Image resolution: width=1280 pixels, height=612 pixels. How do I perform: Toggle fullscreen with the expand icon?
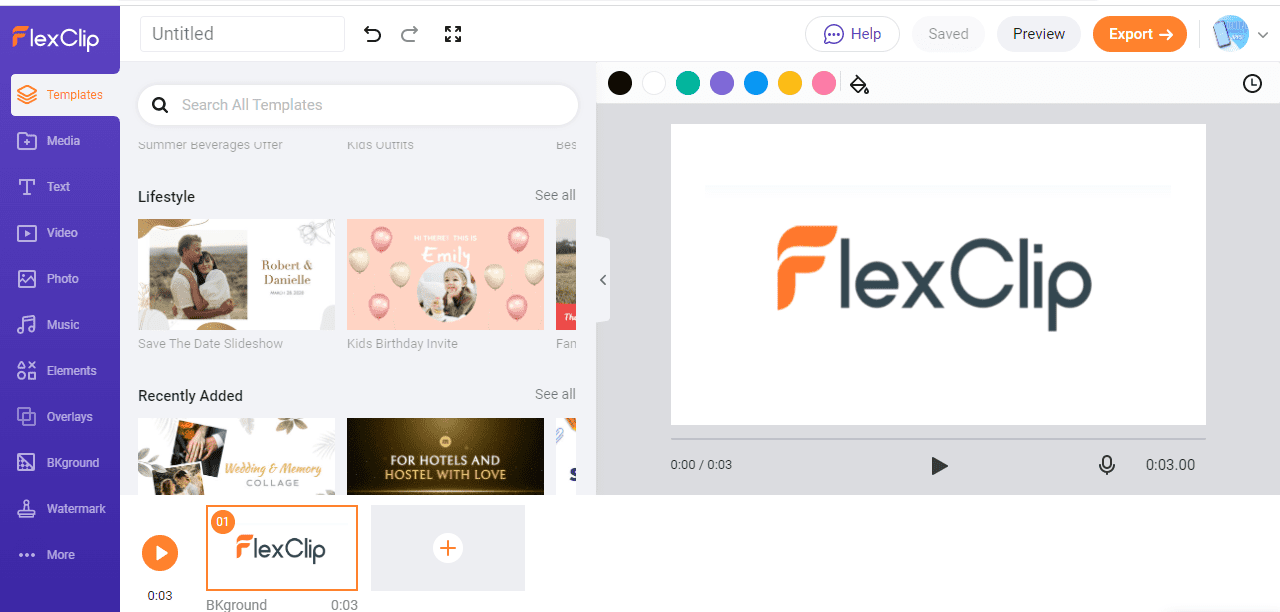point(453,34)
